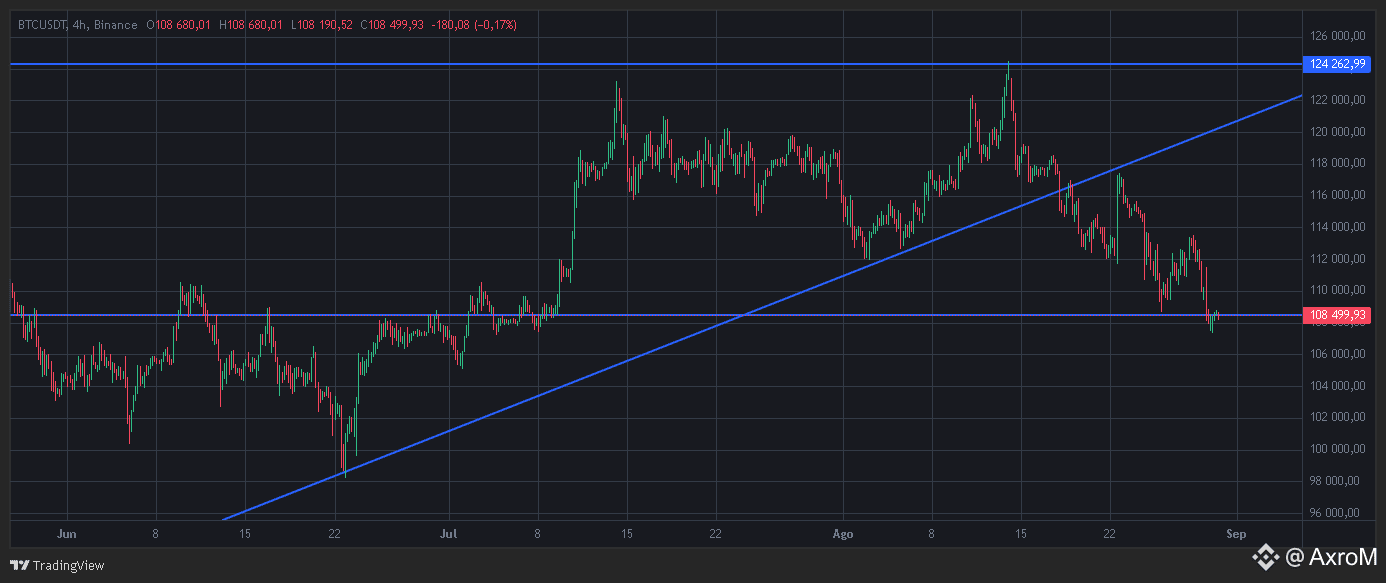This screenshot has width=1386, height=583.
Task: Click the 116 000,00 price axis label
Action: [1337, 195]
